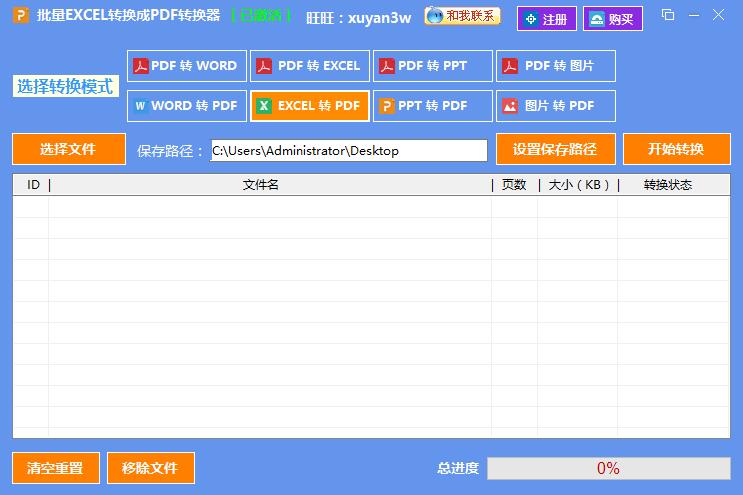The width and height of the screenshot is (743, 495).
Task: Click the 和我联系 contact button
Action: pos(462,17)
